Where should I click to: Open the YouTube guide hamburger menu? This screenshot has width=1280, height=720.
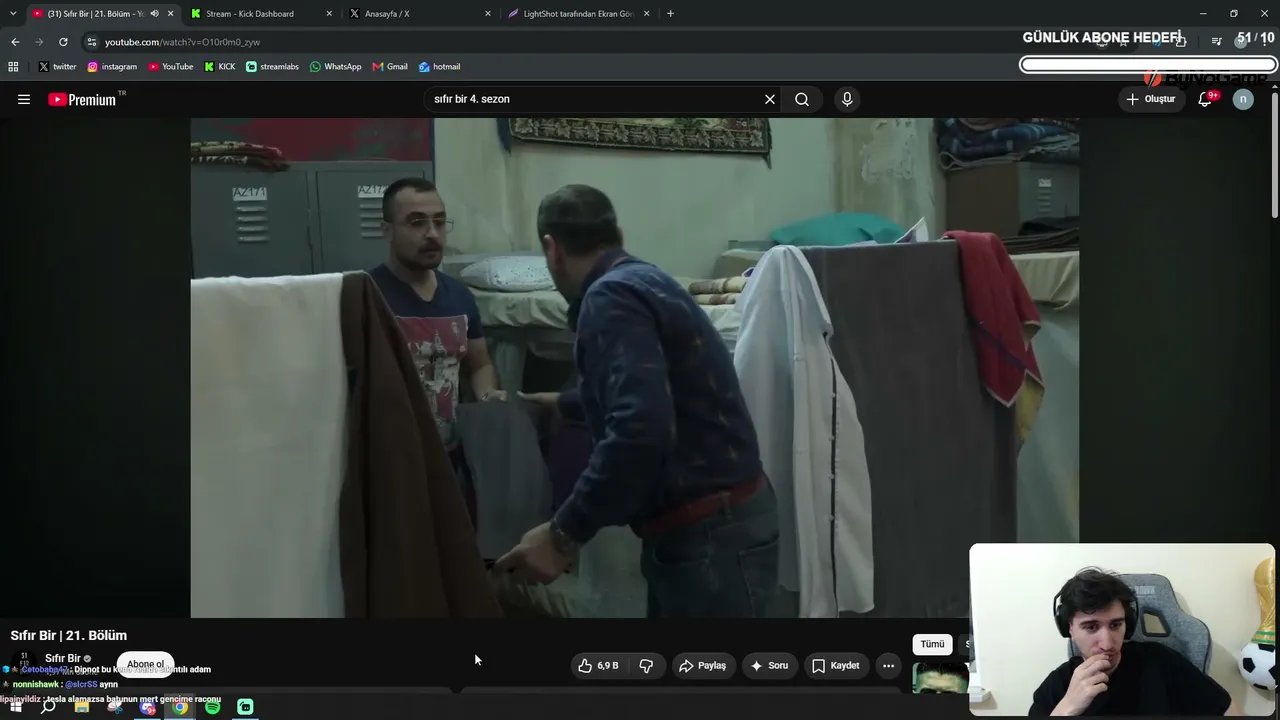pos(24,99)
